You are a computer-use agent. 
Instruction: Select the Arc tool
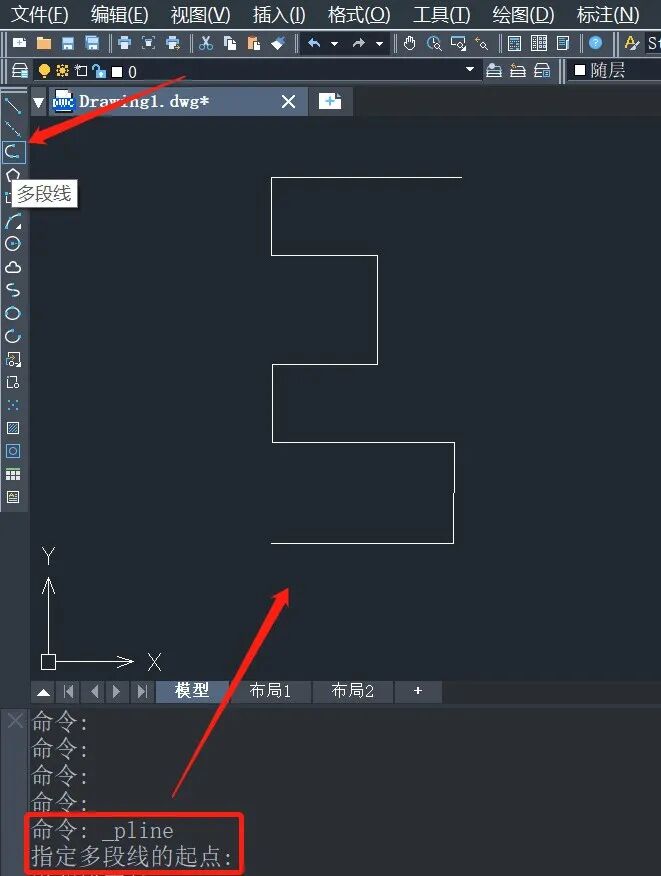(x=13, y=221)
